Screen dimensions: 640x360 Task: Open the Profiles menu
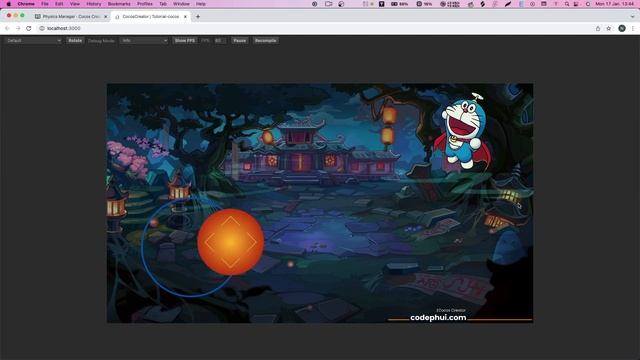[144, 4]
